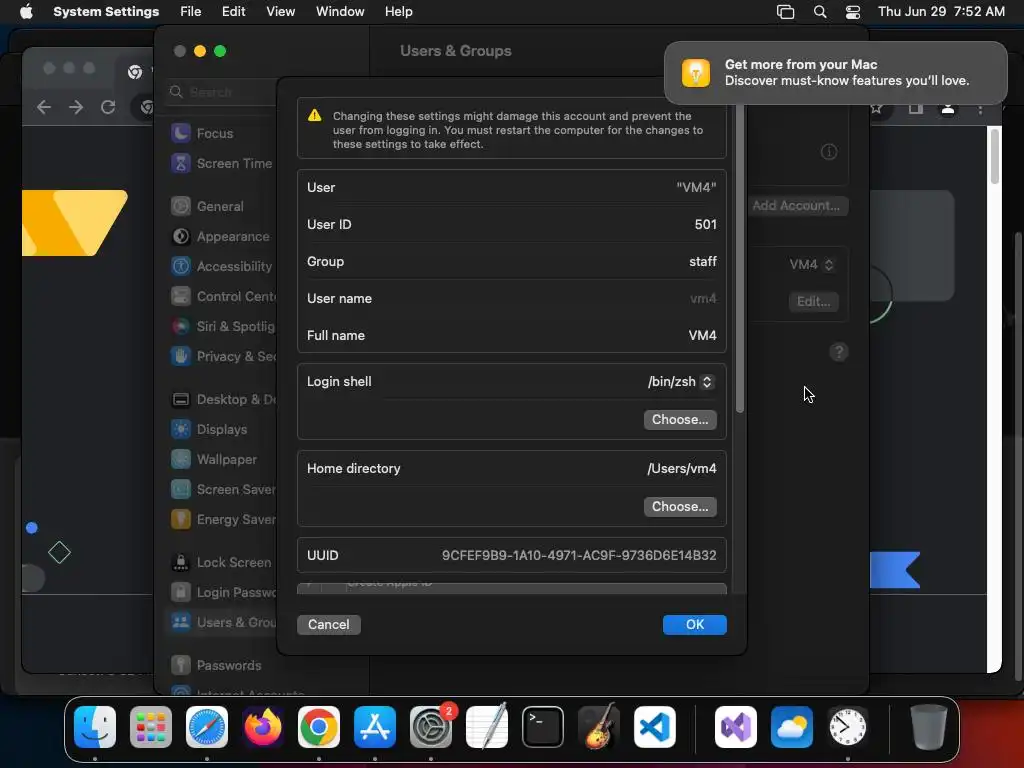The height and width of the screenshot is (768, 1024).
Task: Open the Weather app in Dock
Action: point(792,727)
